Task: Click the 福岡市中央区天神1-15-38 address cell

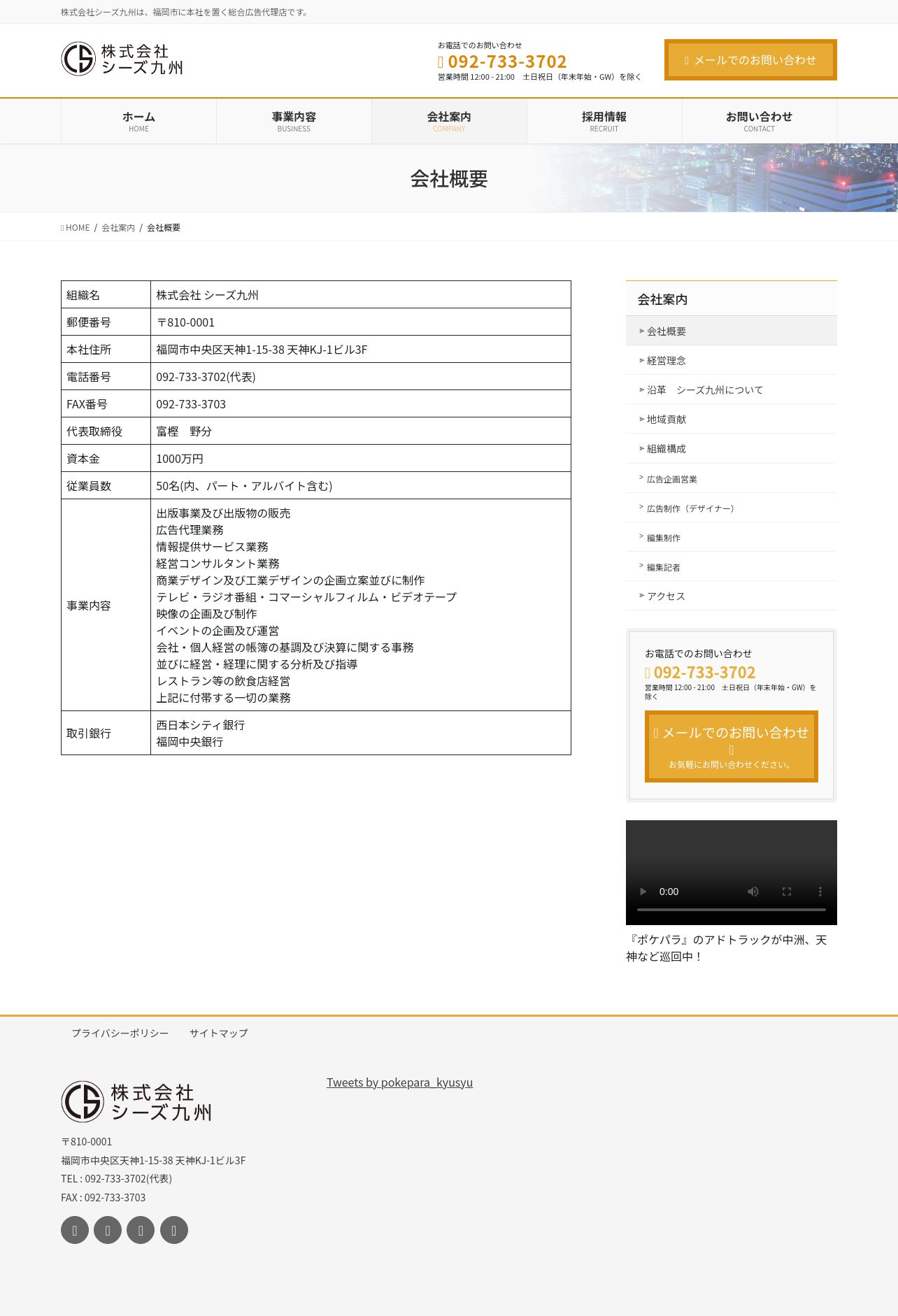Action: (x=361, y=350)
